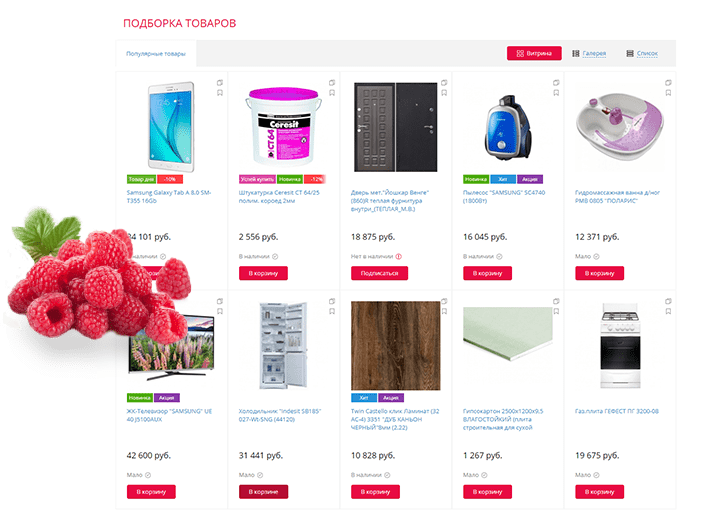702x526 pixels.
Task: Switch to Галерея view mode
Action: pos(589,53)
